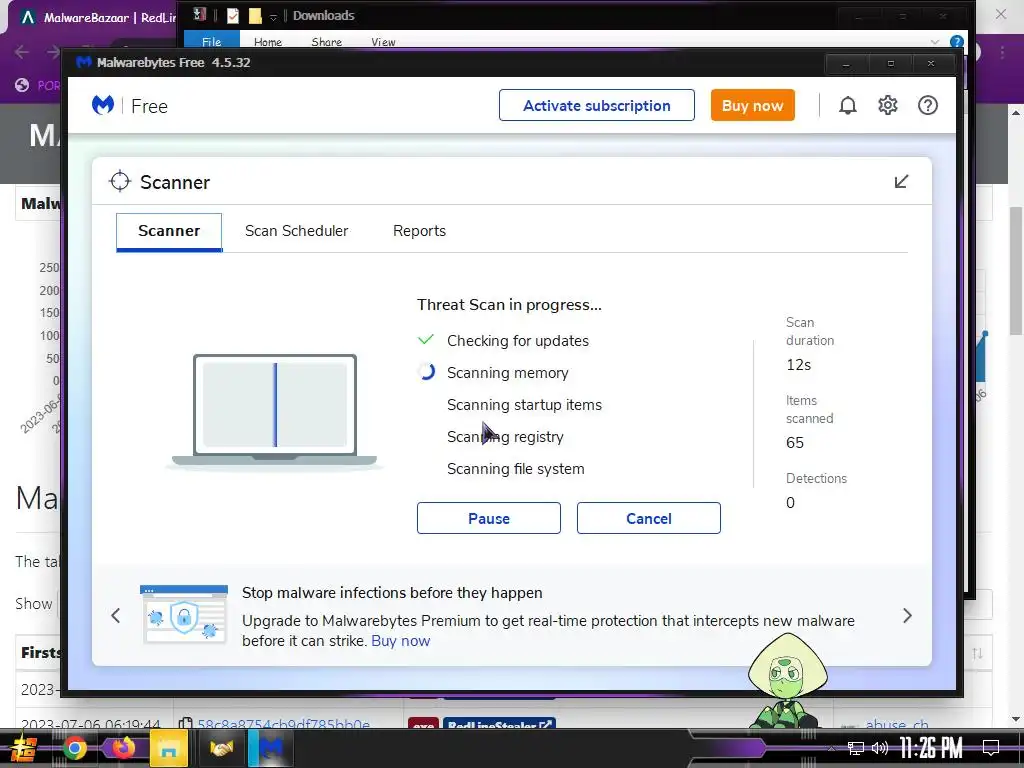Open Chrome from the taskbar
This screenshot has height=768, width=1024.
74,748
